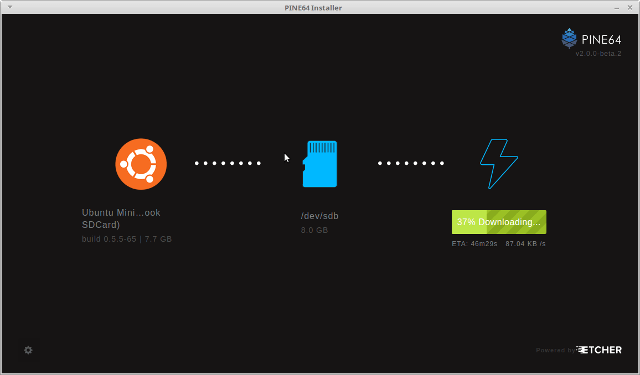Click the build 0.5.5-65 | 7.7 GB text
Screen dimensions: 640x375
127,239
